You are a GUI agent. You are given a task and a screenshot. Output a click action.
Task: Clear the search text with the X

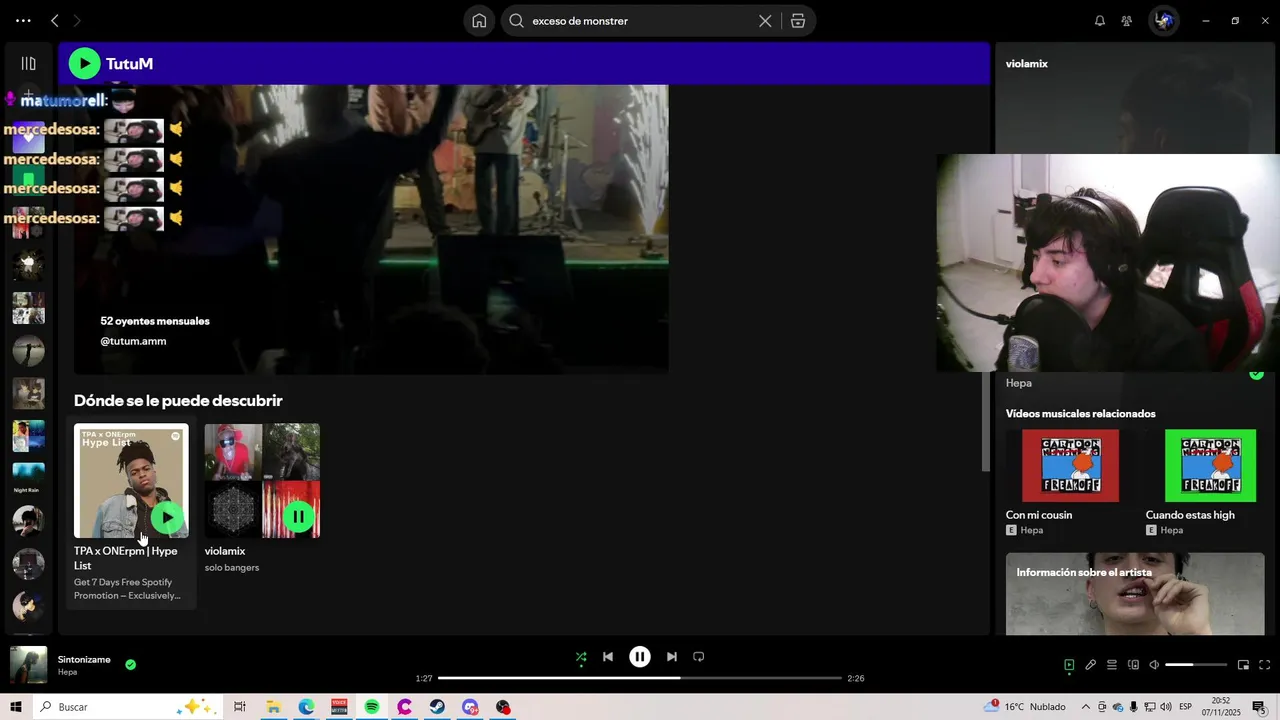[x=765, y=21]
